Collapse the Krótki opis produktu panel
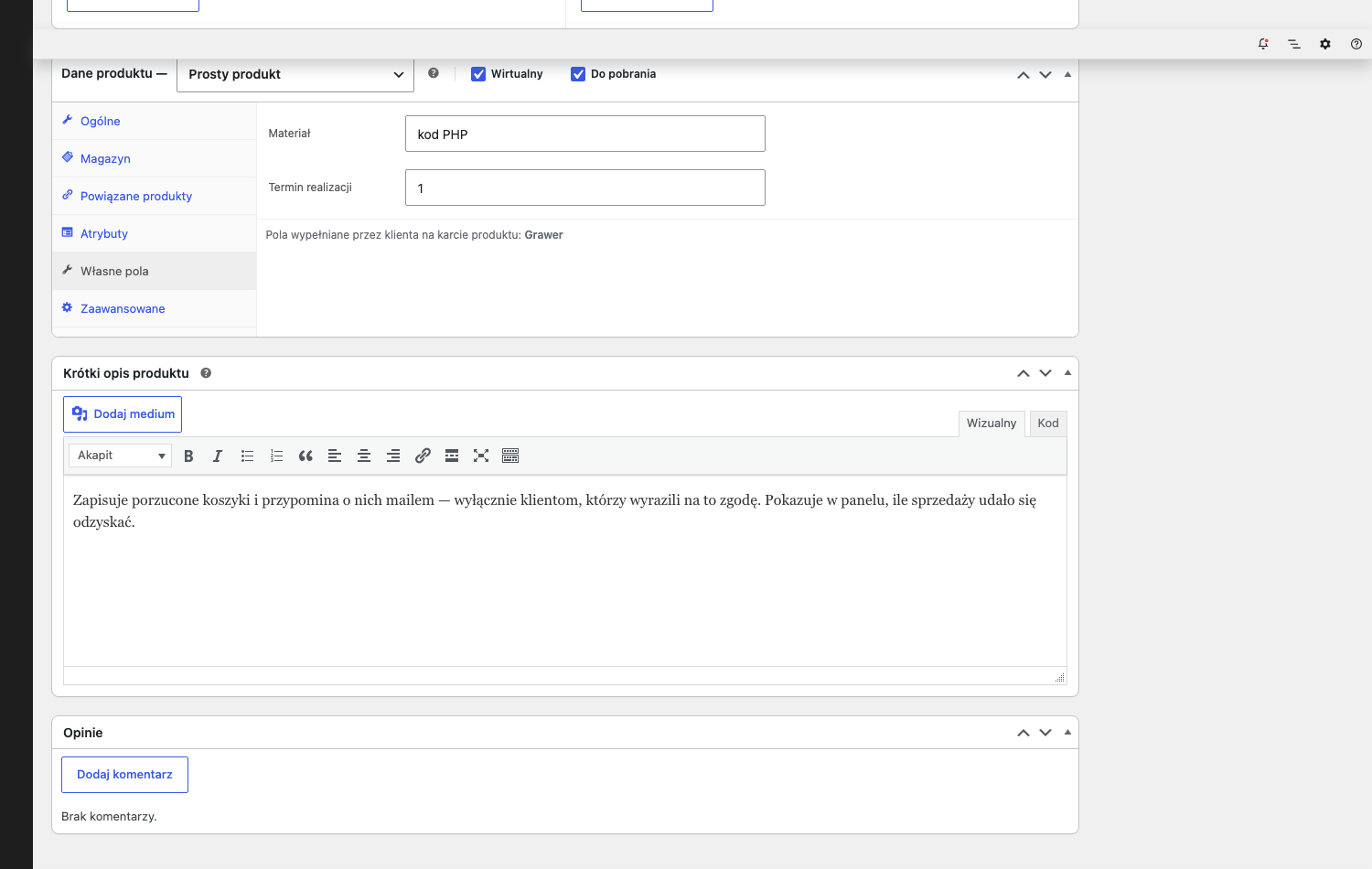Viewport: 1372px width, 869px height. (x=1067, y=373)
